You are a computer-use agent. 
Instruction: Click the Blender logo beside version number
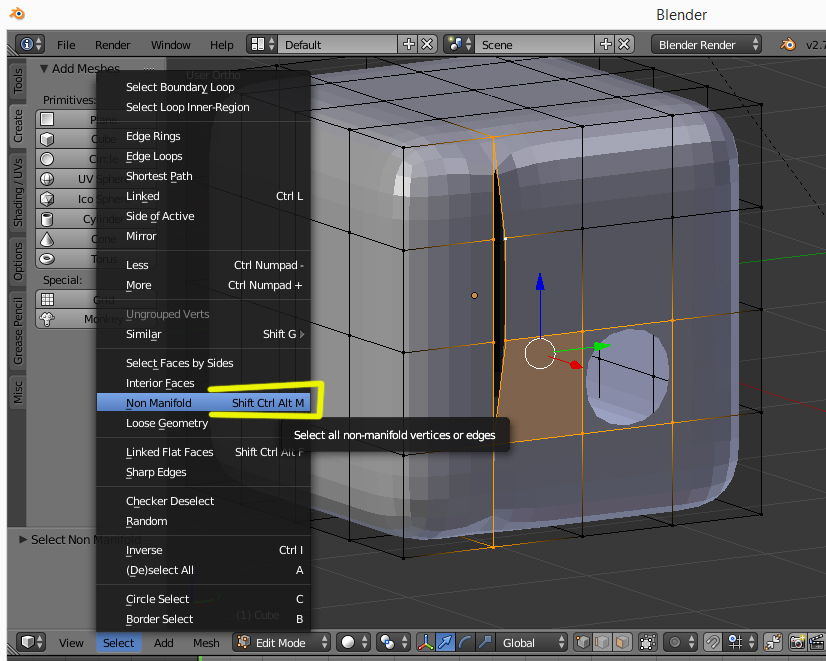click(x=788, y=44)
